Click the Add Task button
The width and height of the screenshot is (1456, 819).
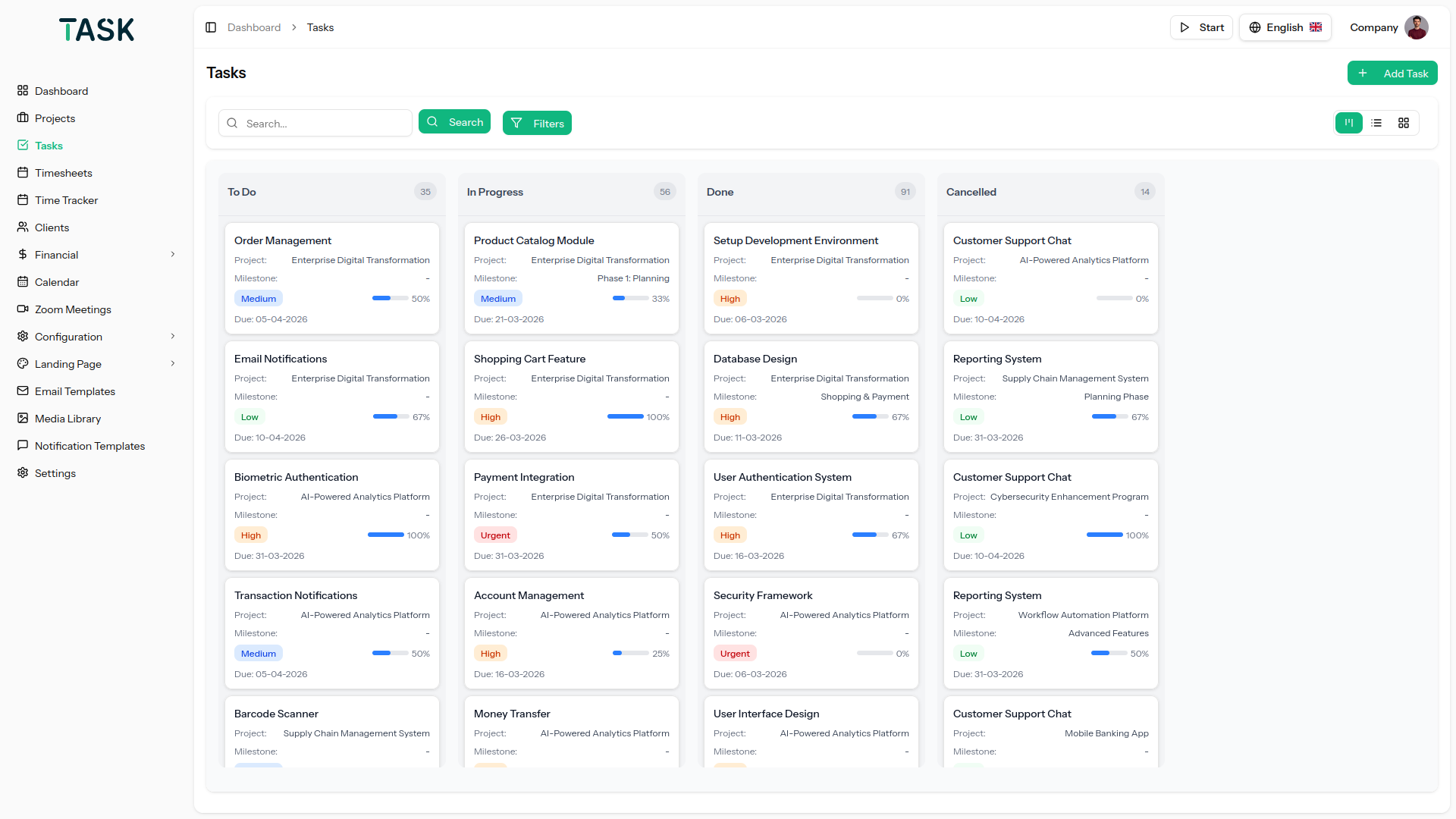coord(1392,74)
